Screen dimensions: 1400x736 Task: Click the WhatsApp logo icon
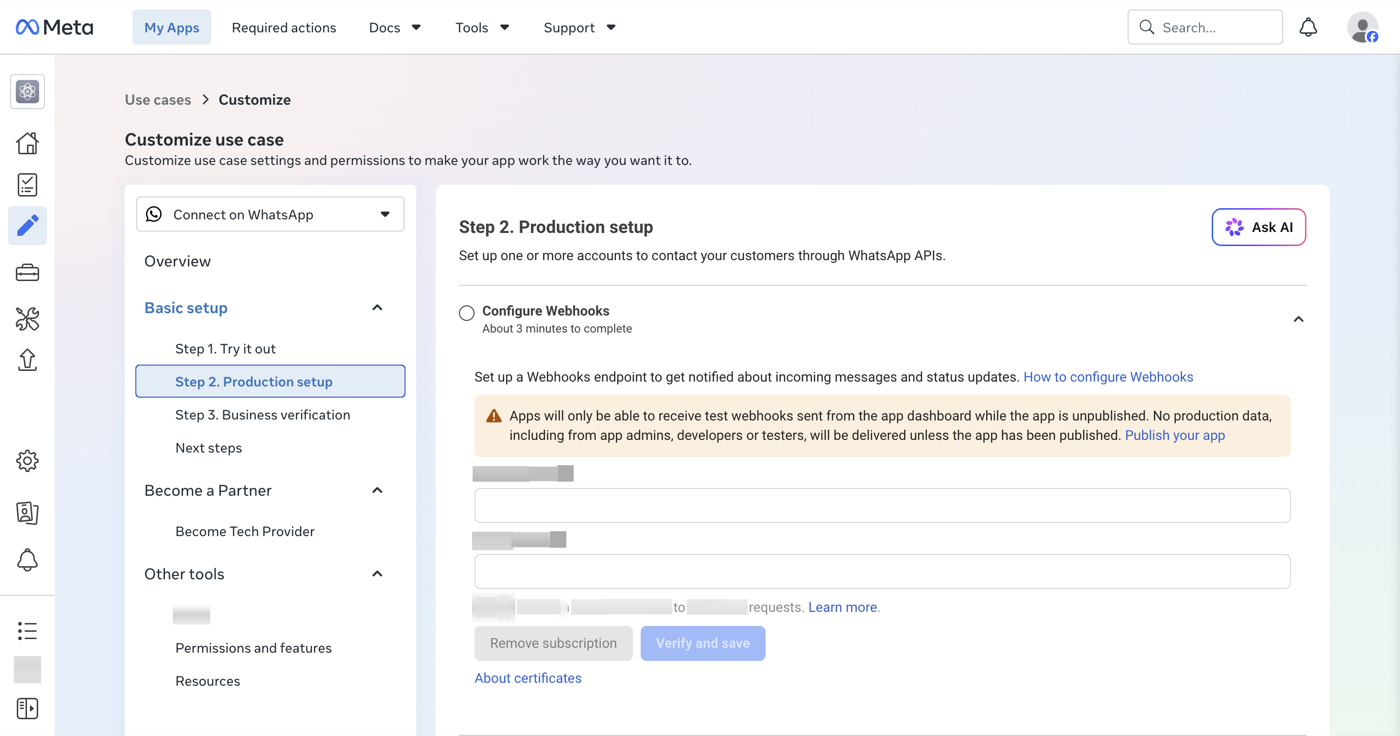(x=154, y=214)
